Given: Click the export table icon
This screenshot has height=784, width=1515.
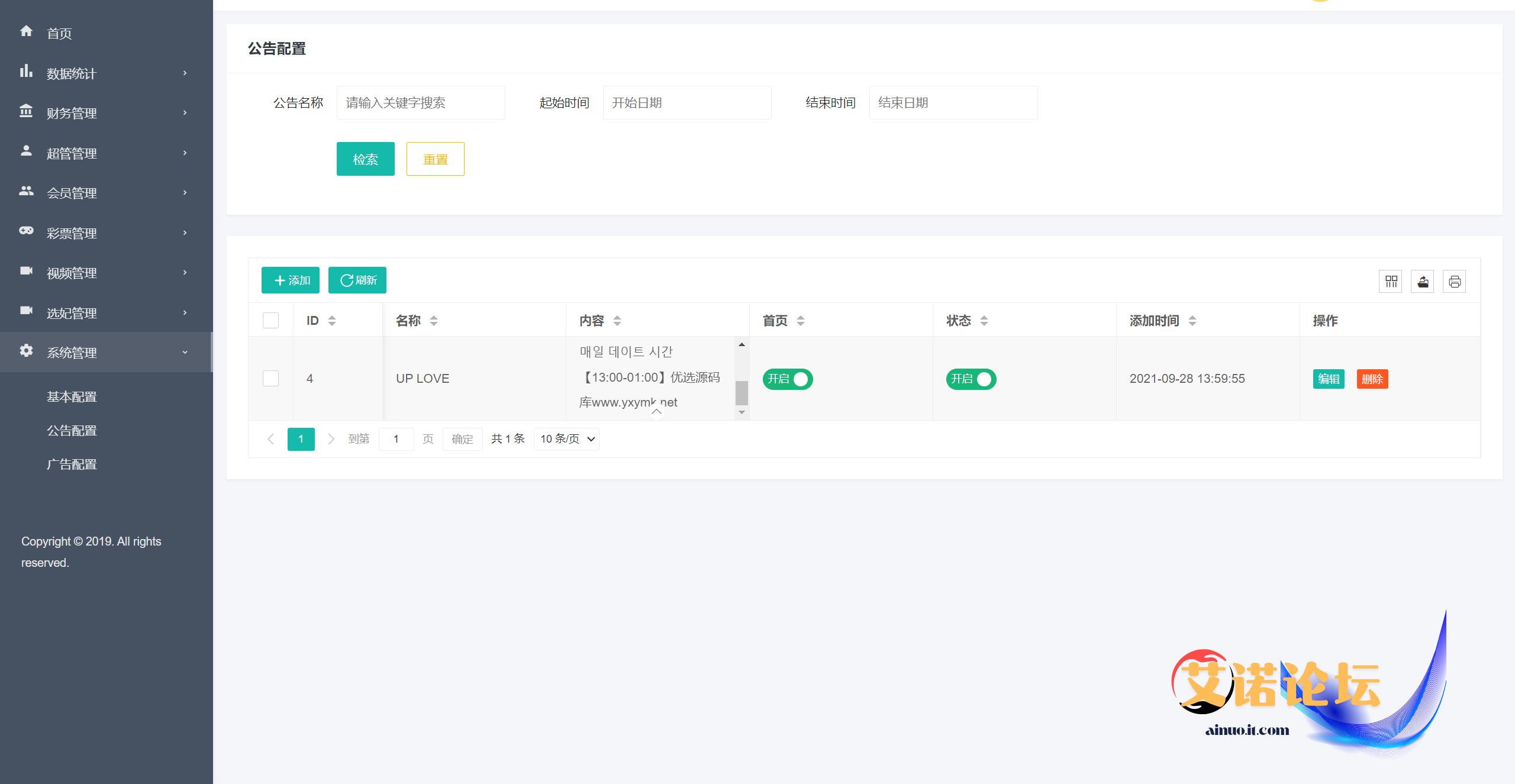Looking at the screenshot, I should coord(1423,281).
